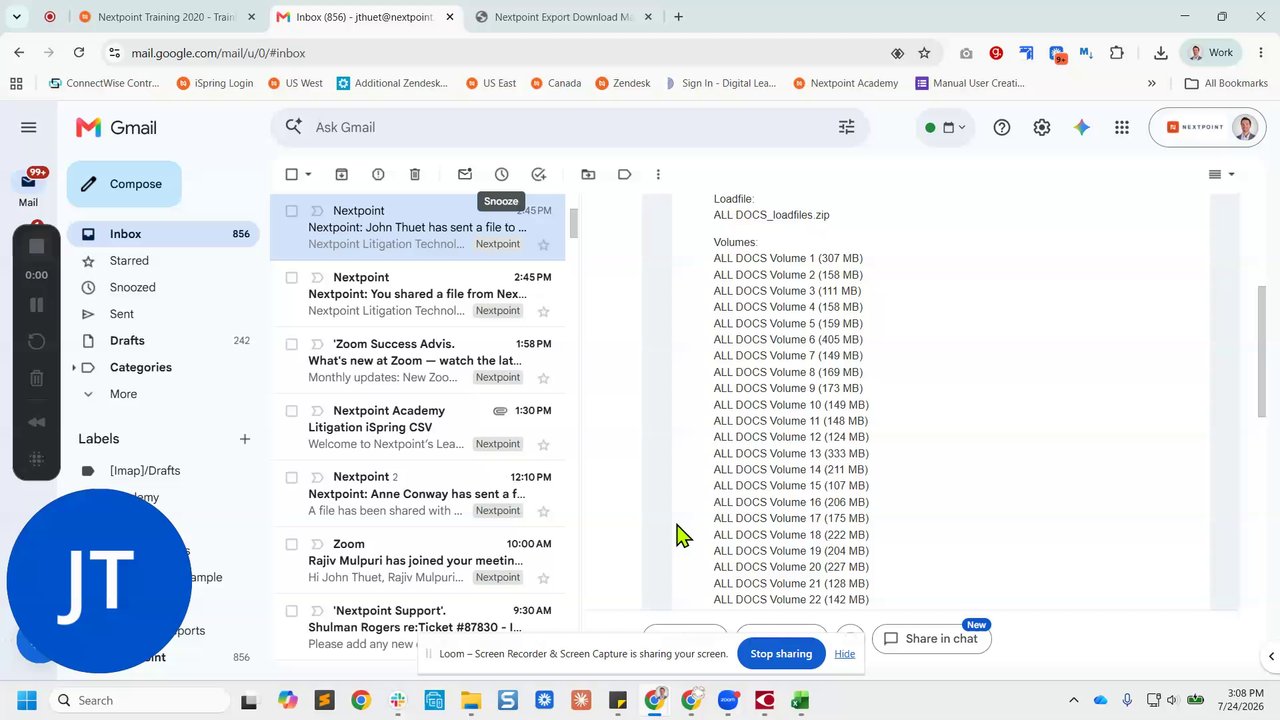Show hidden system tray icons
1280x720 pixels.
(1074, 700)
